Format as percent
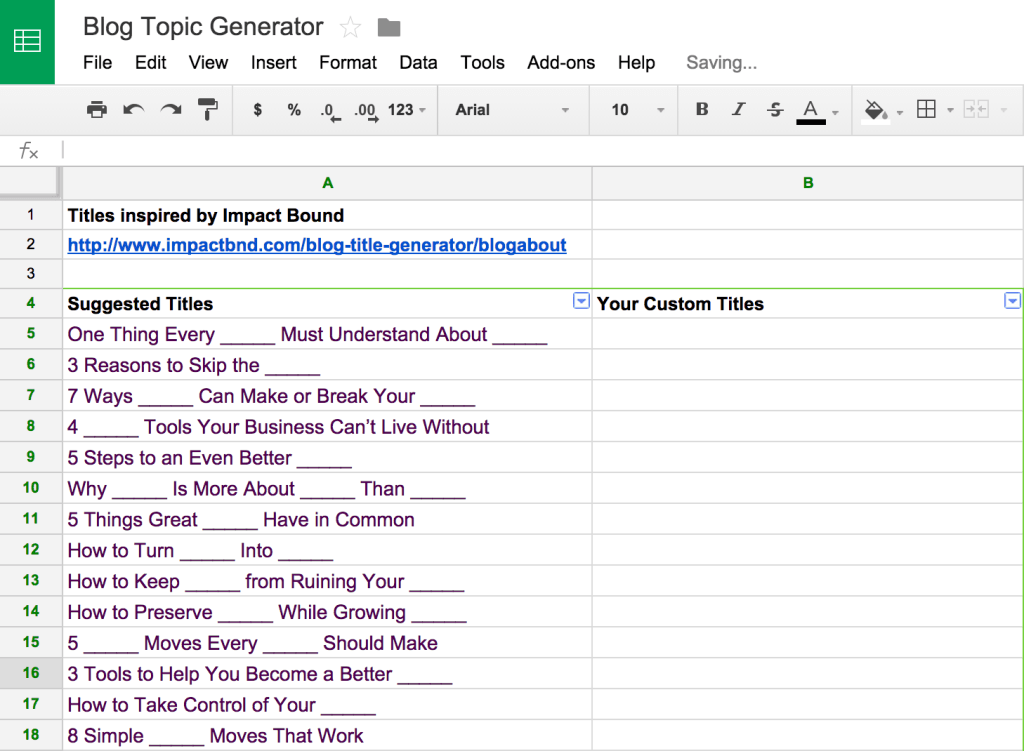Viewport: 1024px width, 751px height. [295, 110]
